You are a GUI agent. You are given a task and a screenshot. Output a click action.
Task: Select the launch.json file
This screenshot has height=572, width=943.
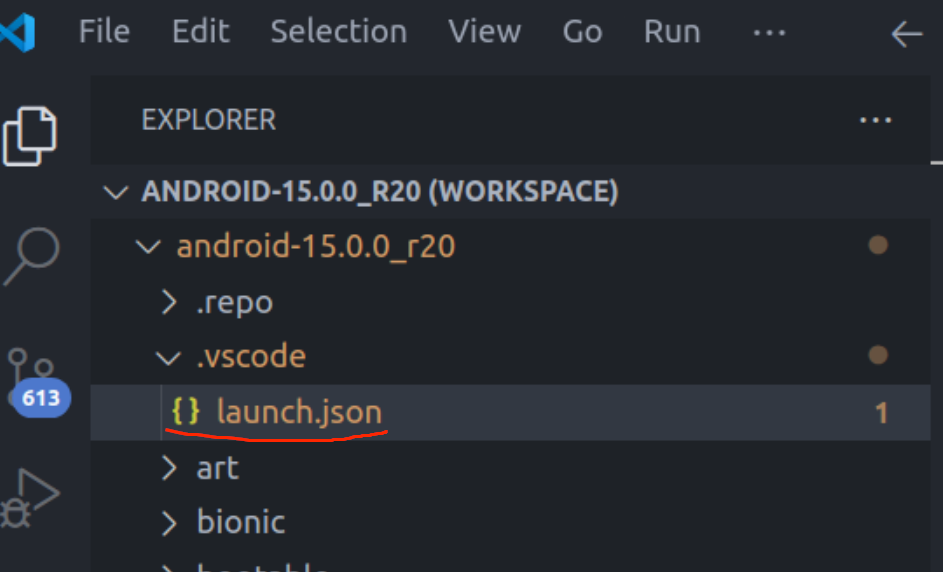[x=299, y=412]
